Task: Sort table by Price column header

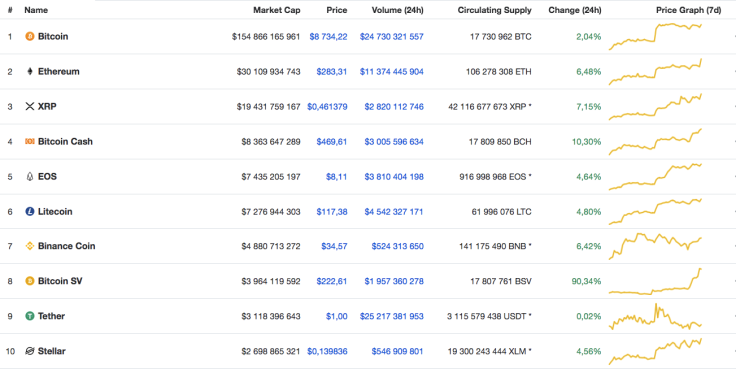Action: pos(337,10)
